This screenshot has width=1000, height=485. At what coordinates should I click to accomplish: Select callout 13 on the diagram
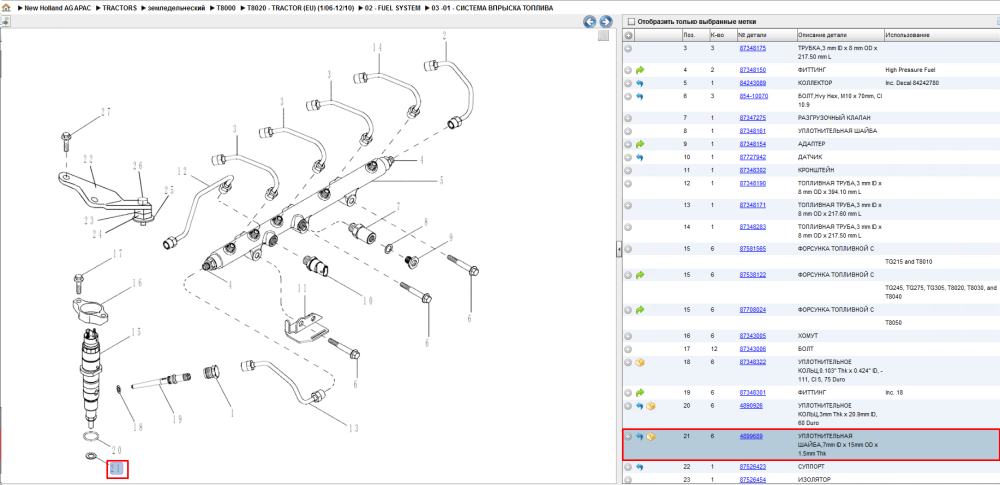(x=352, y=428)
